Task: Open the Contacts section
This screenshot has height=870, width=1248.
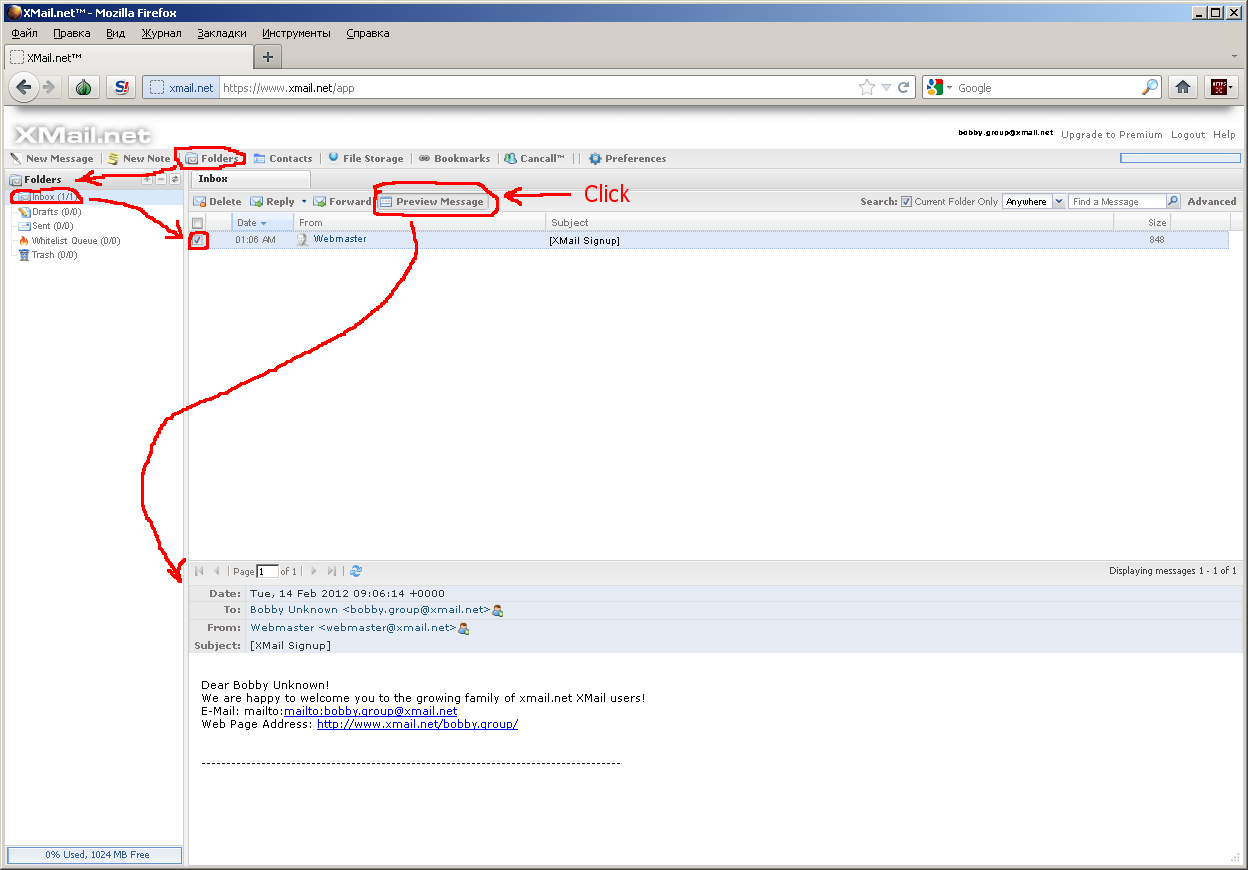Action: pos(283,158)
